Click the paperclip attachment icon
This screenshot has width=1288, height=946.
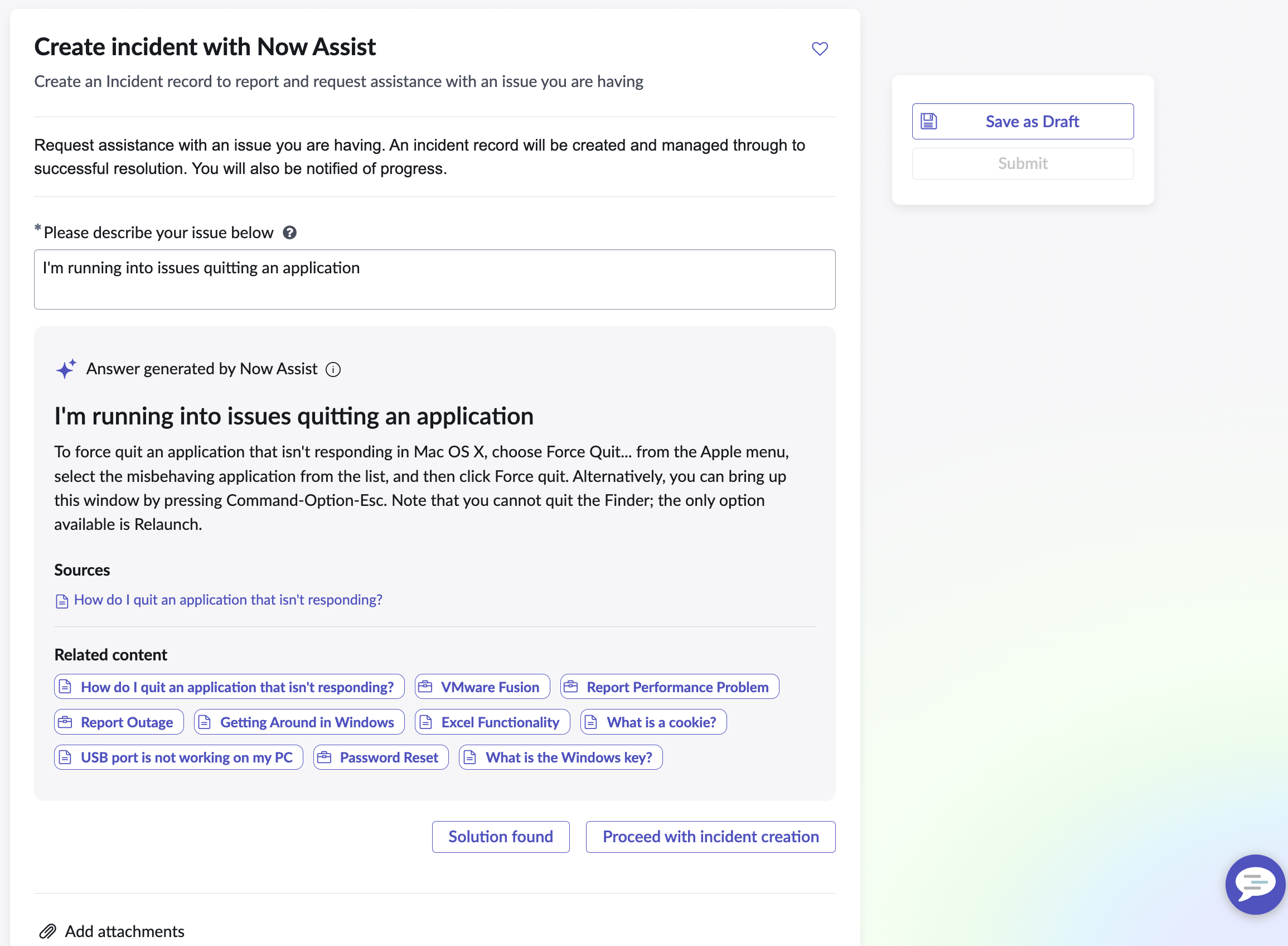pyautogui.click(x=47, y=931)
